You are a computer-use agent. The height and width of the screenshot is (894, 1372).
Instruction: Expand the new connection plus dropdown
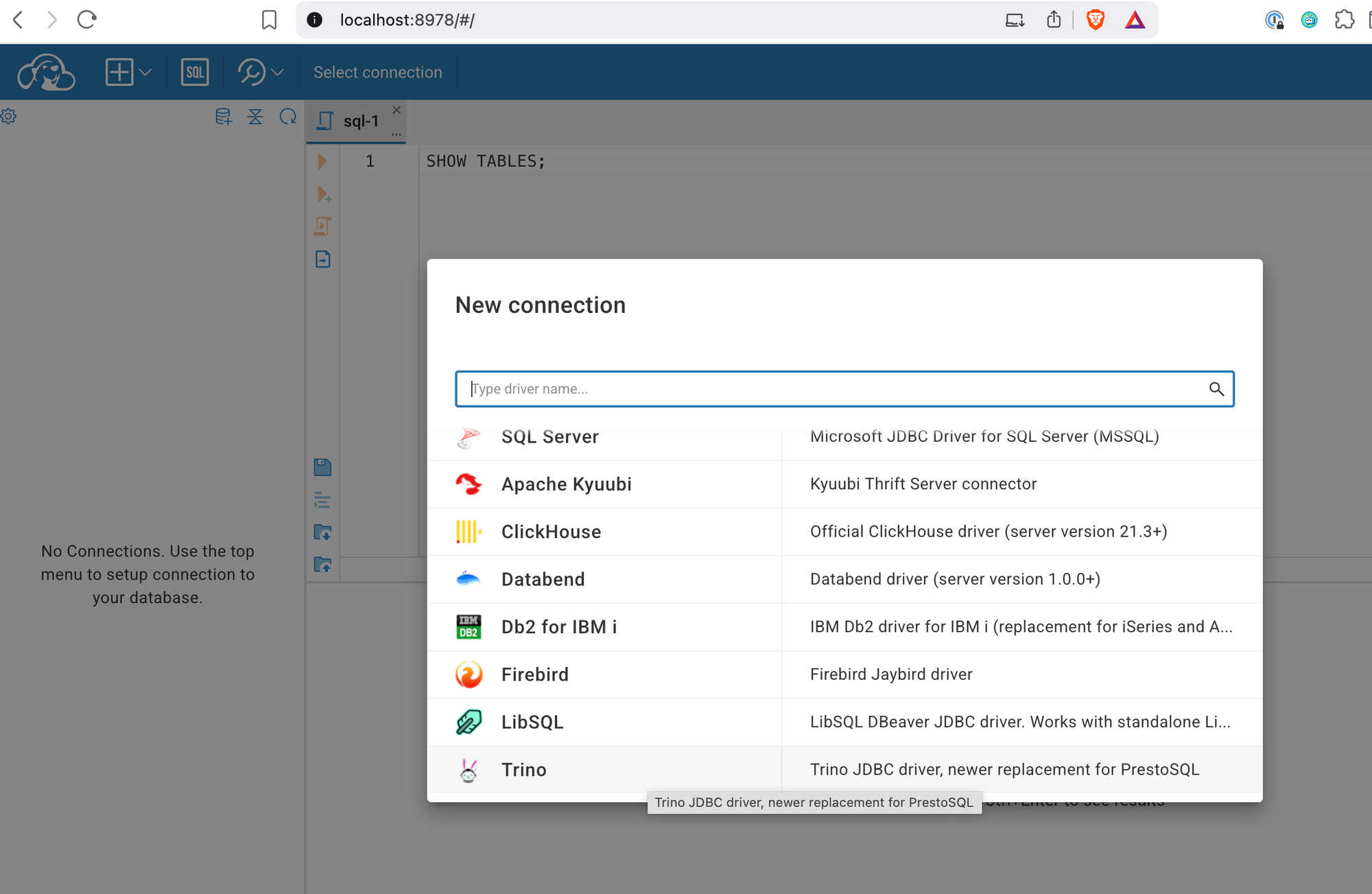tap(145, 72)
